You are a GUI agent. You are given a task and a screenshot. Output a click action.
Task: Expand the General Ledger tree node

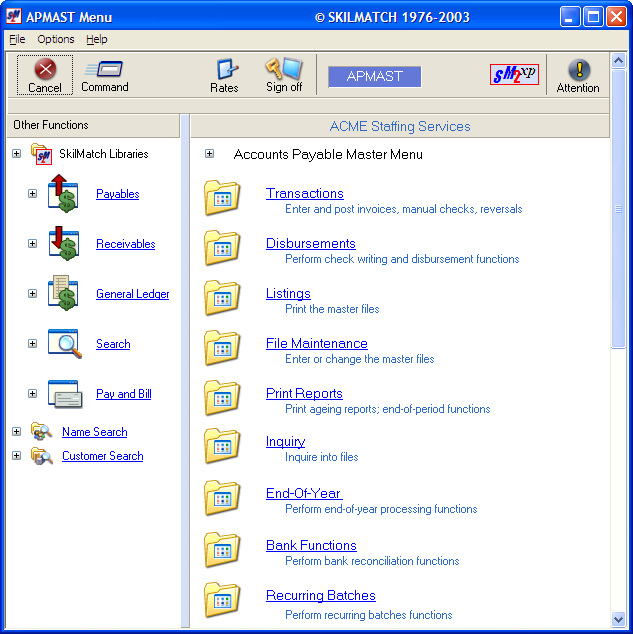coord(32,294)
